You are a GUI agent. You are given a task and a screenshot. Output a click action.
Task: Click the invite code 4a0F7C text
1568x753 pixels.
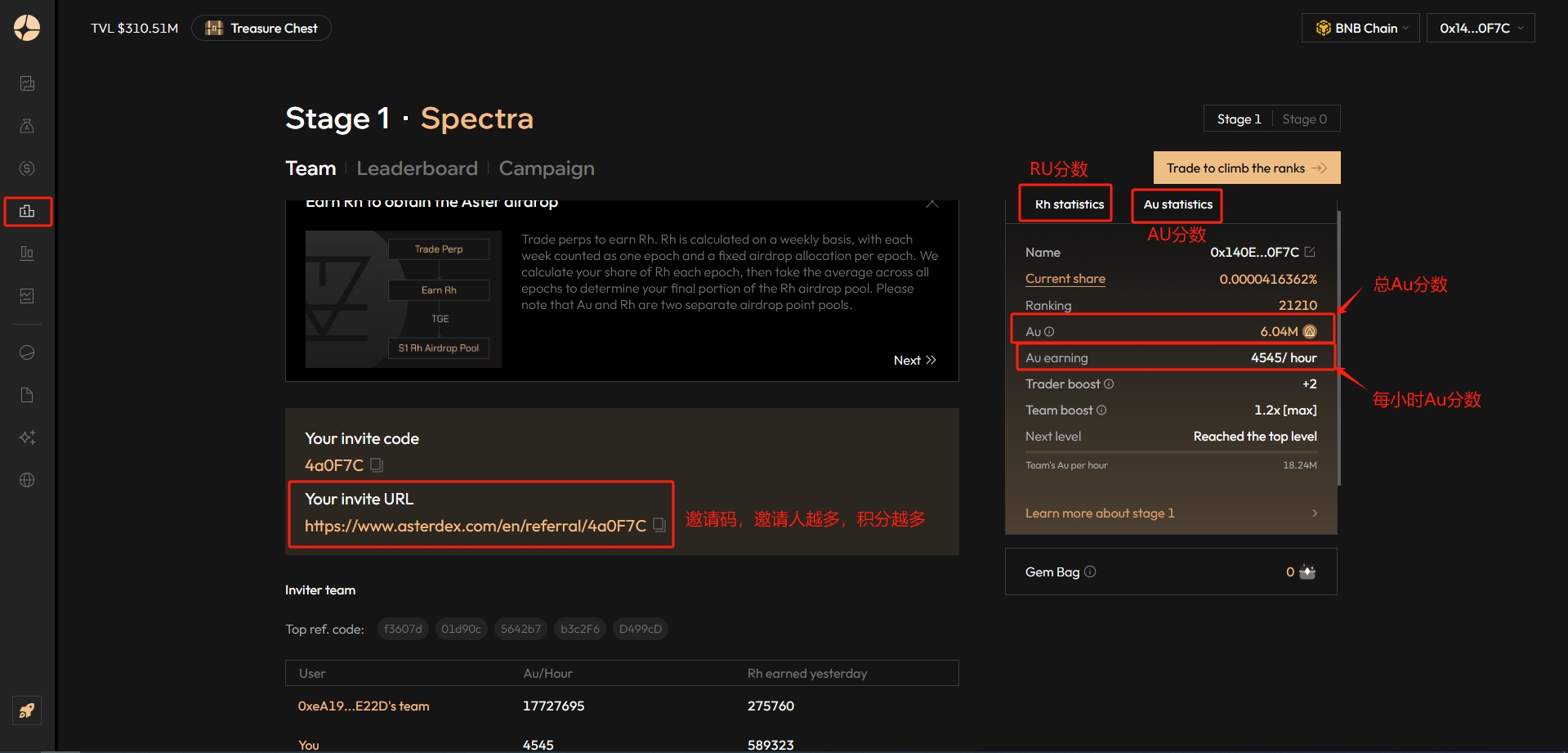(x=333, y=465)
